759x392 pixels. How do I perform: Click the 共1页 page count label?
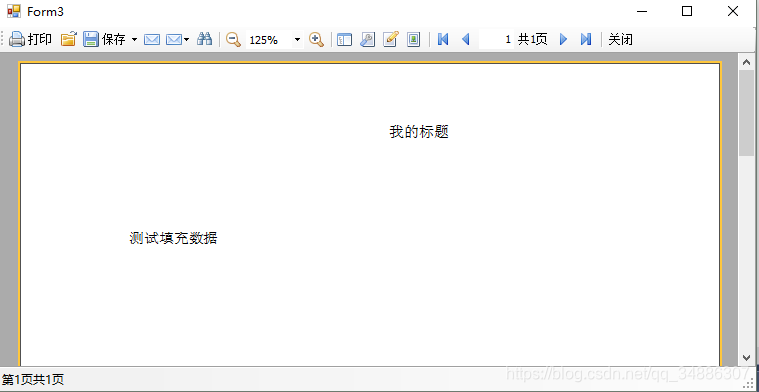coord(532,39)
